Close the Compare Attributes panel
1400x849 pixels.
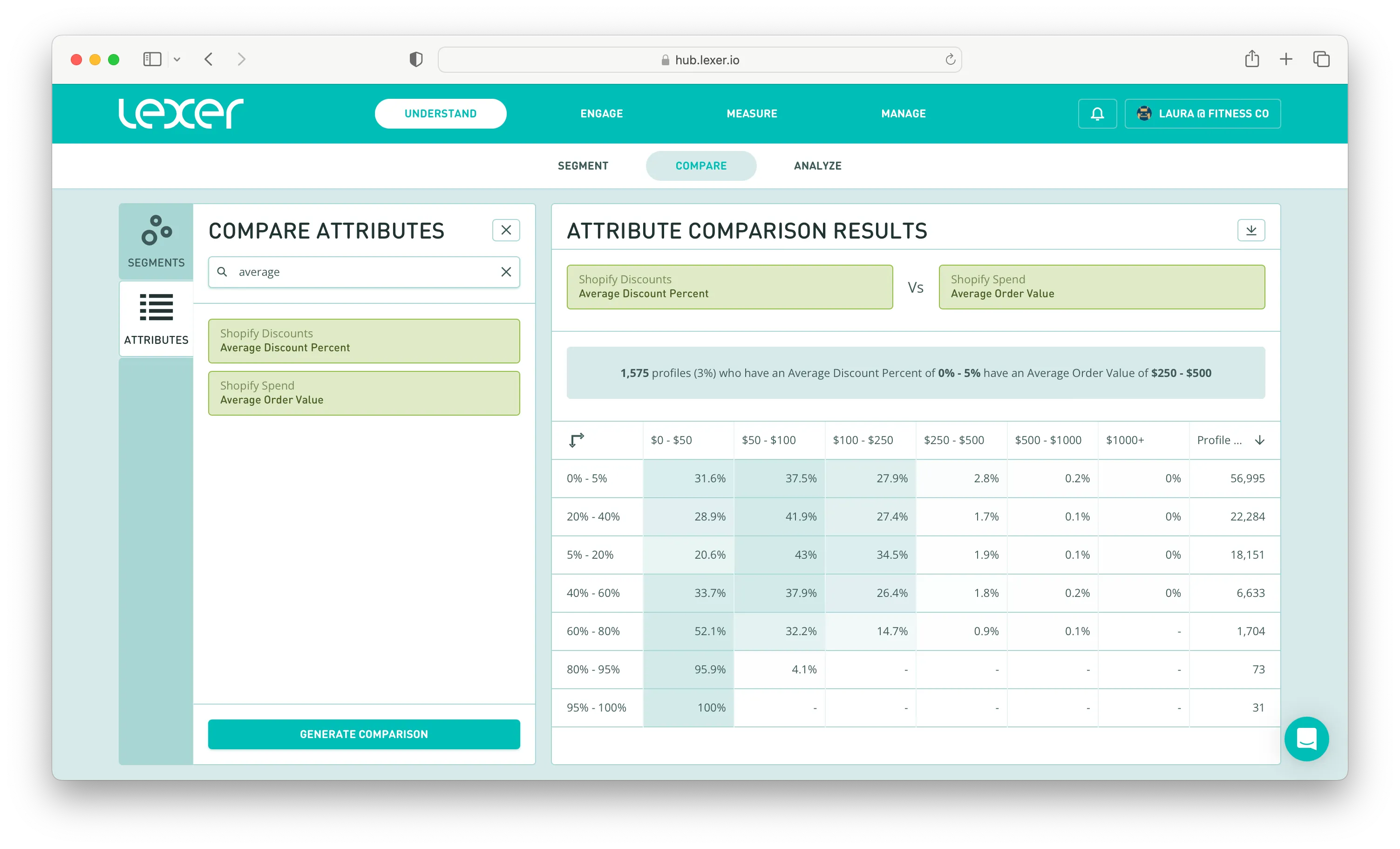[506, 230]
